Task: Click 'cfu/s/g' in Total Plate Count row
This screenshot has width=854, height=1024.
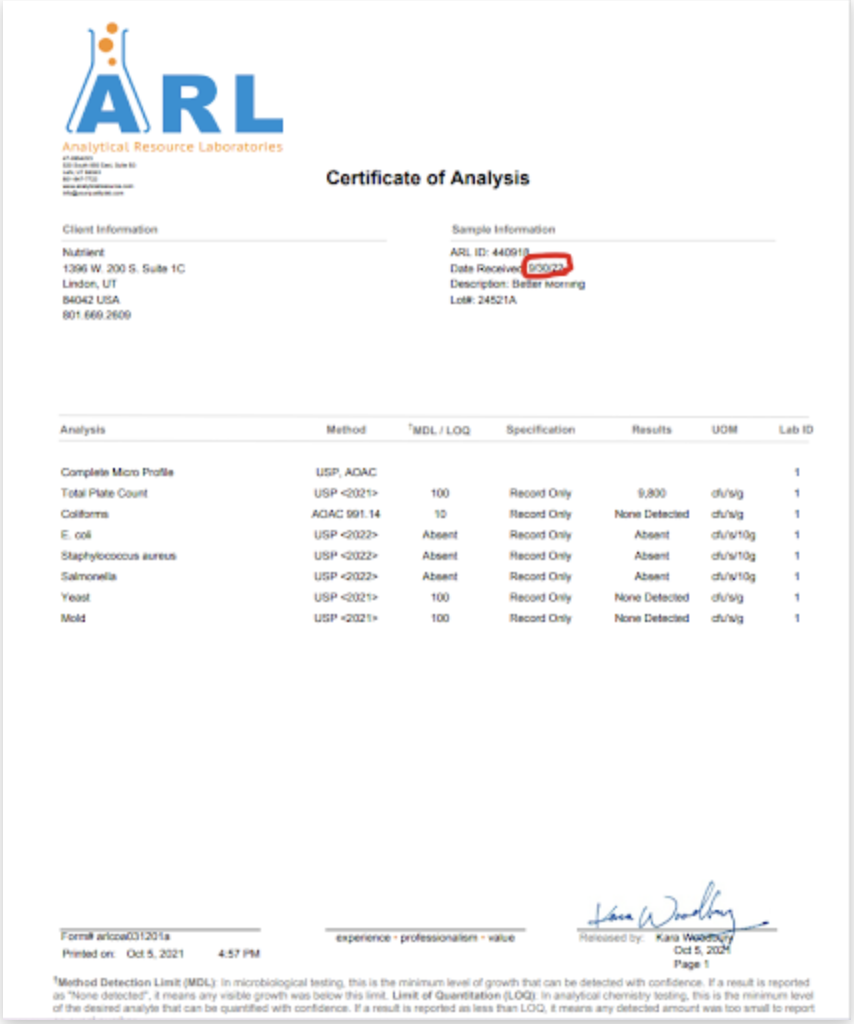Action: 727,493
